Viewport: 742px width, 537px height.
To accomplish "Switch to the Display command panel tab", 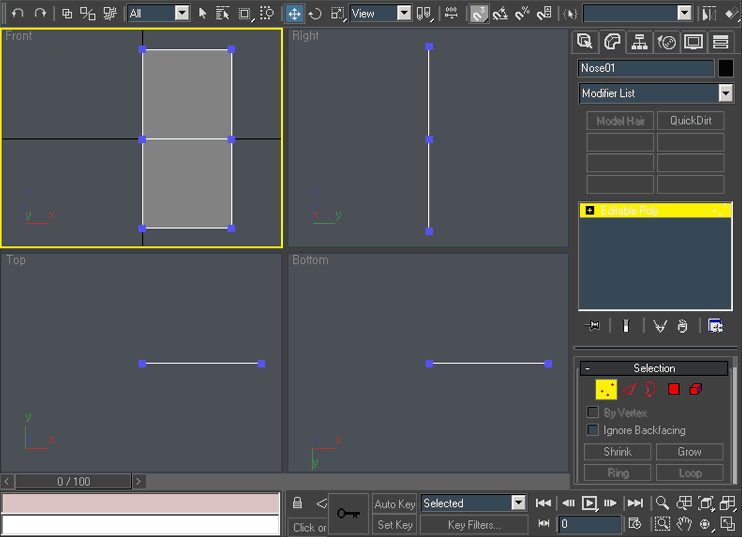I will tap(693, 41).
